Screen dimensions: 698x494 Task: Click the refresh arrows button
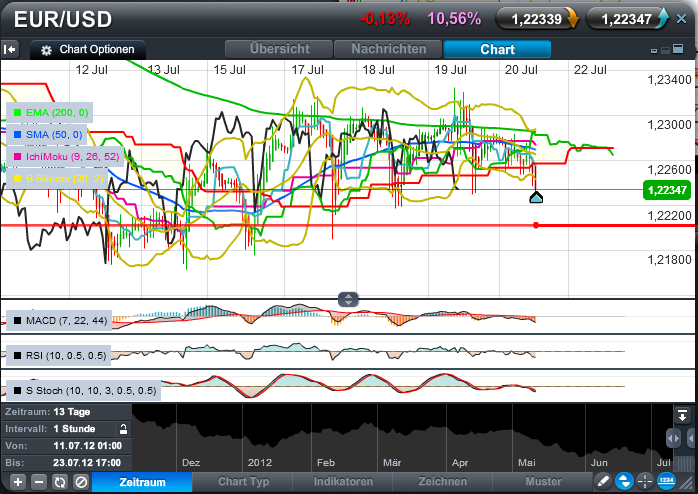(60, 482)
